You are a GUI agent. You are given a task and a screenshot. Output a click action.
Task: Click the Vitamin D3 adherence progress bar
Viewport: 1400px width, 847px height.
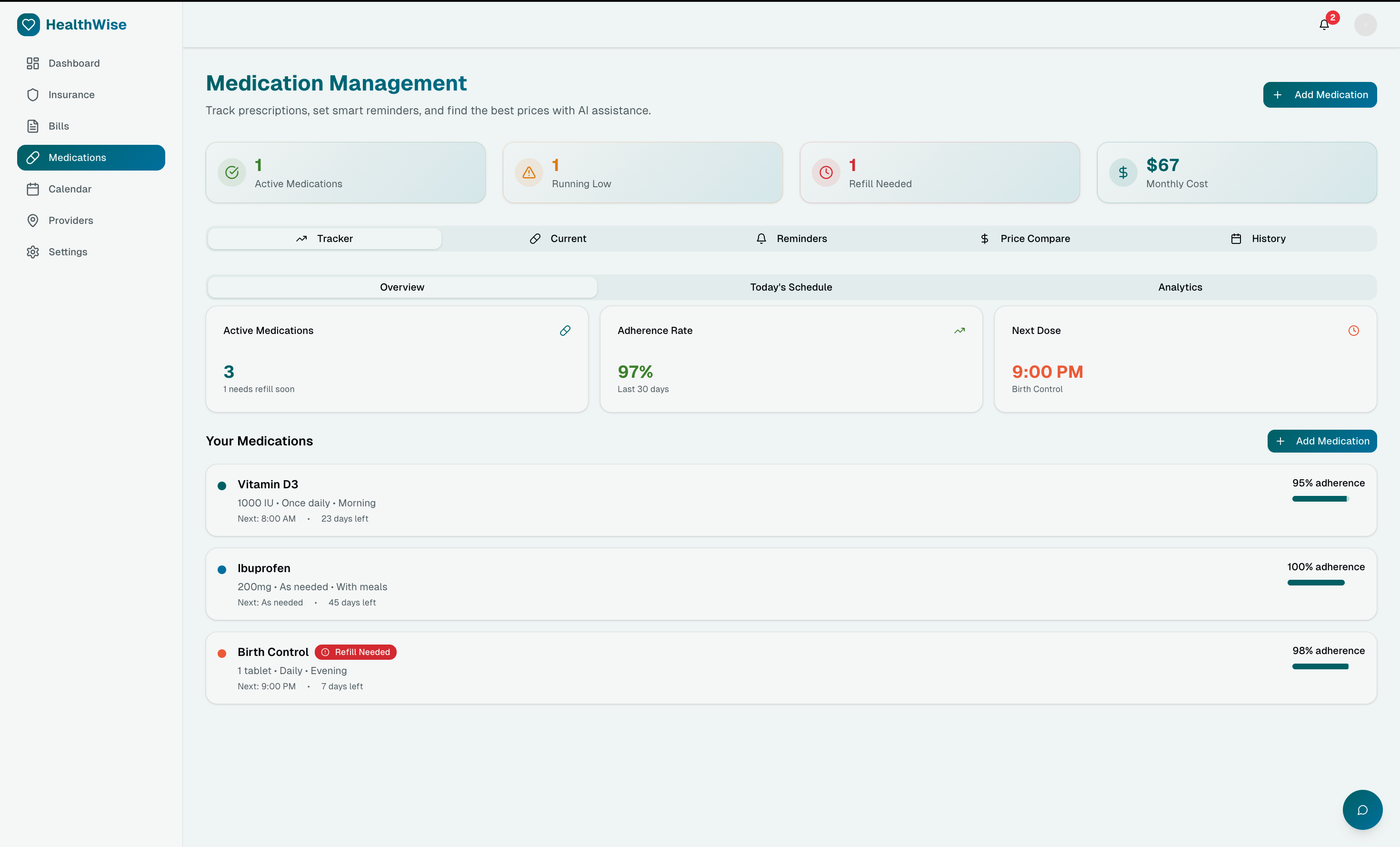pos(1320,499)
